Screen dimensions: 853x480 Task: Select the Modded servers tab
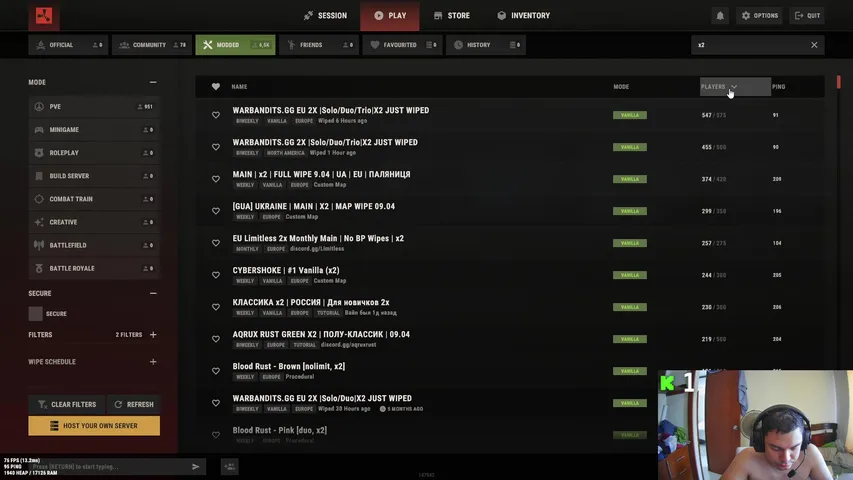(235, 45)
